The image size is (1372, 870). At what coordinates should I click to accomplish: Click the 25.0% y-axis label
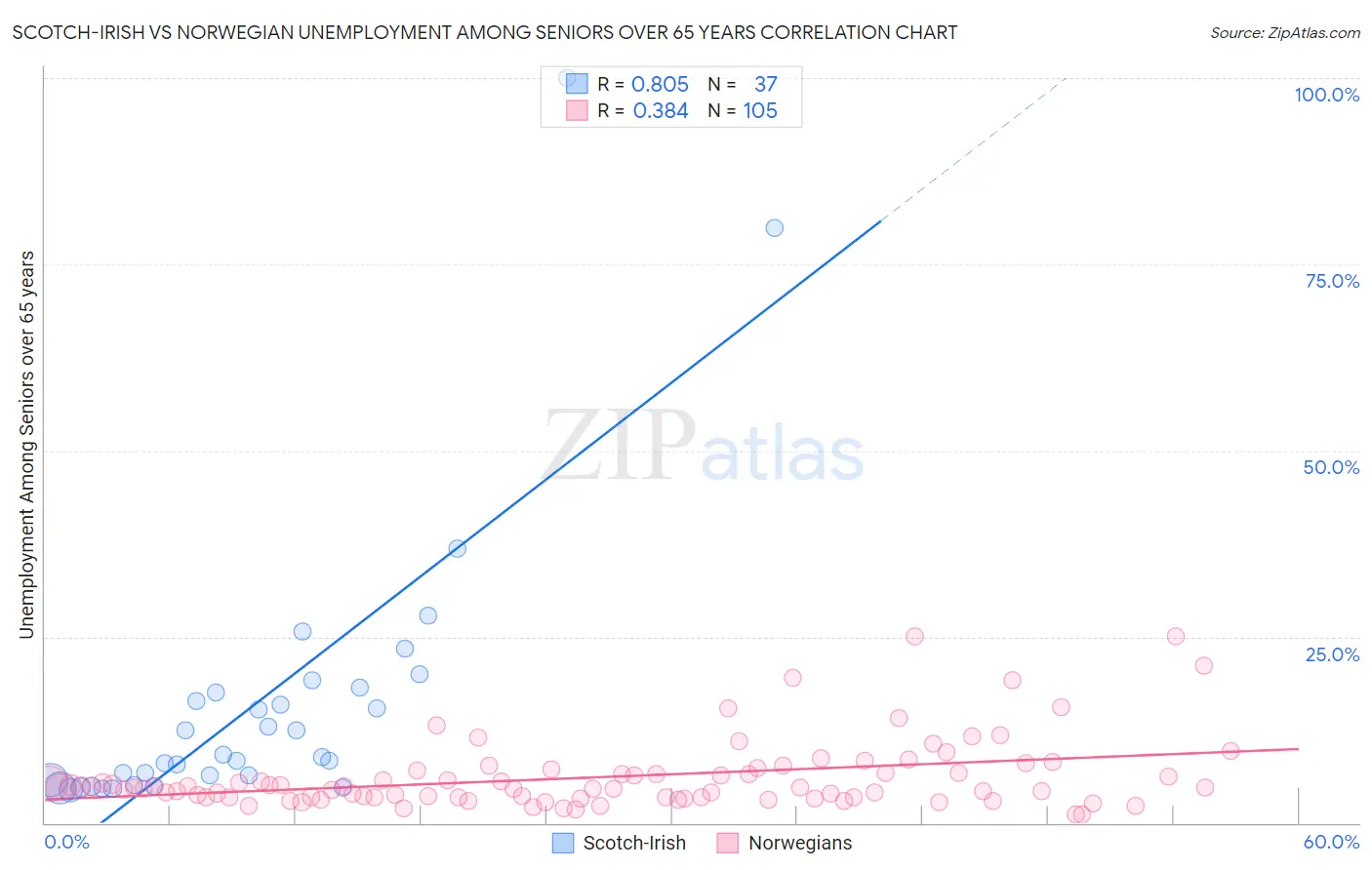[x=1332, y=654]
